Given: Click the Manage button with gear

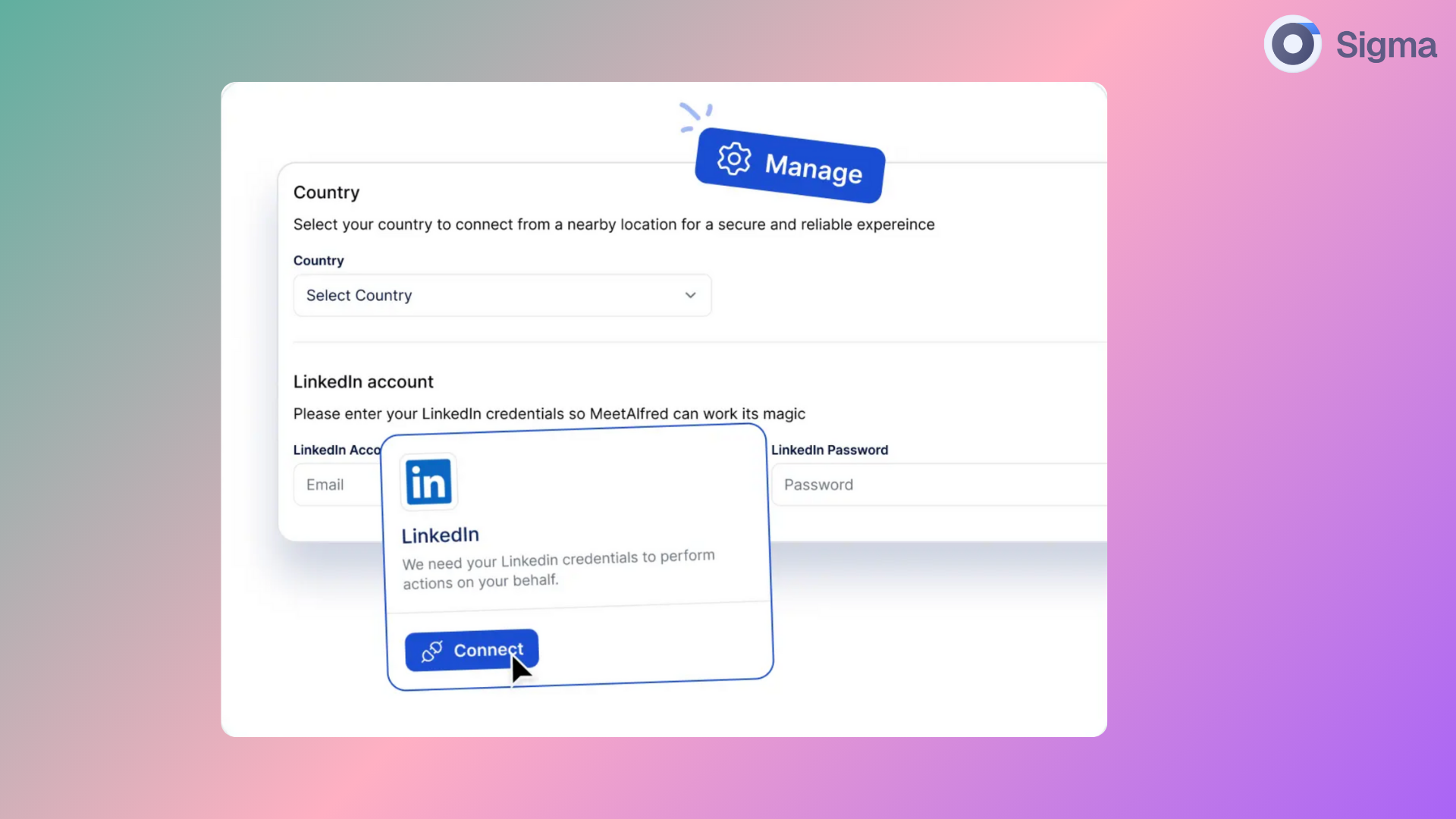Looking at the screenshot, I should [x=789, y=165].
